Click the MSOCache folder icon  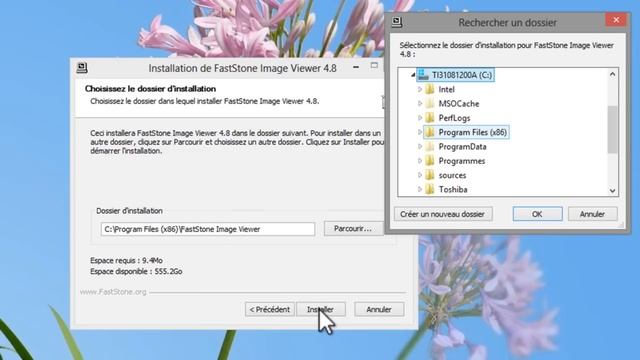[x=429, y=104]
